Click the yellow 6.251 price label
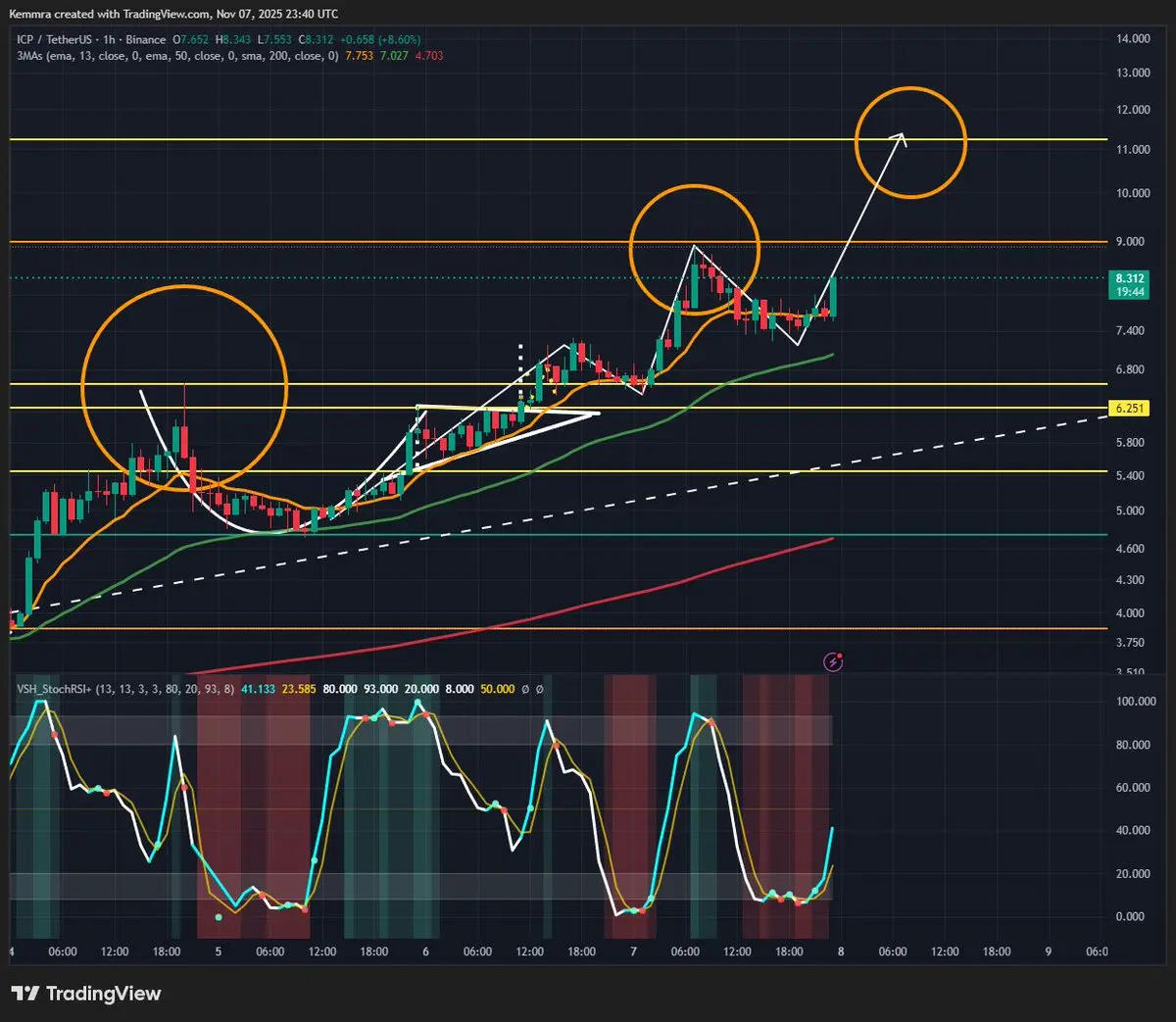 click(1129, 409)
